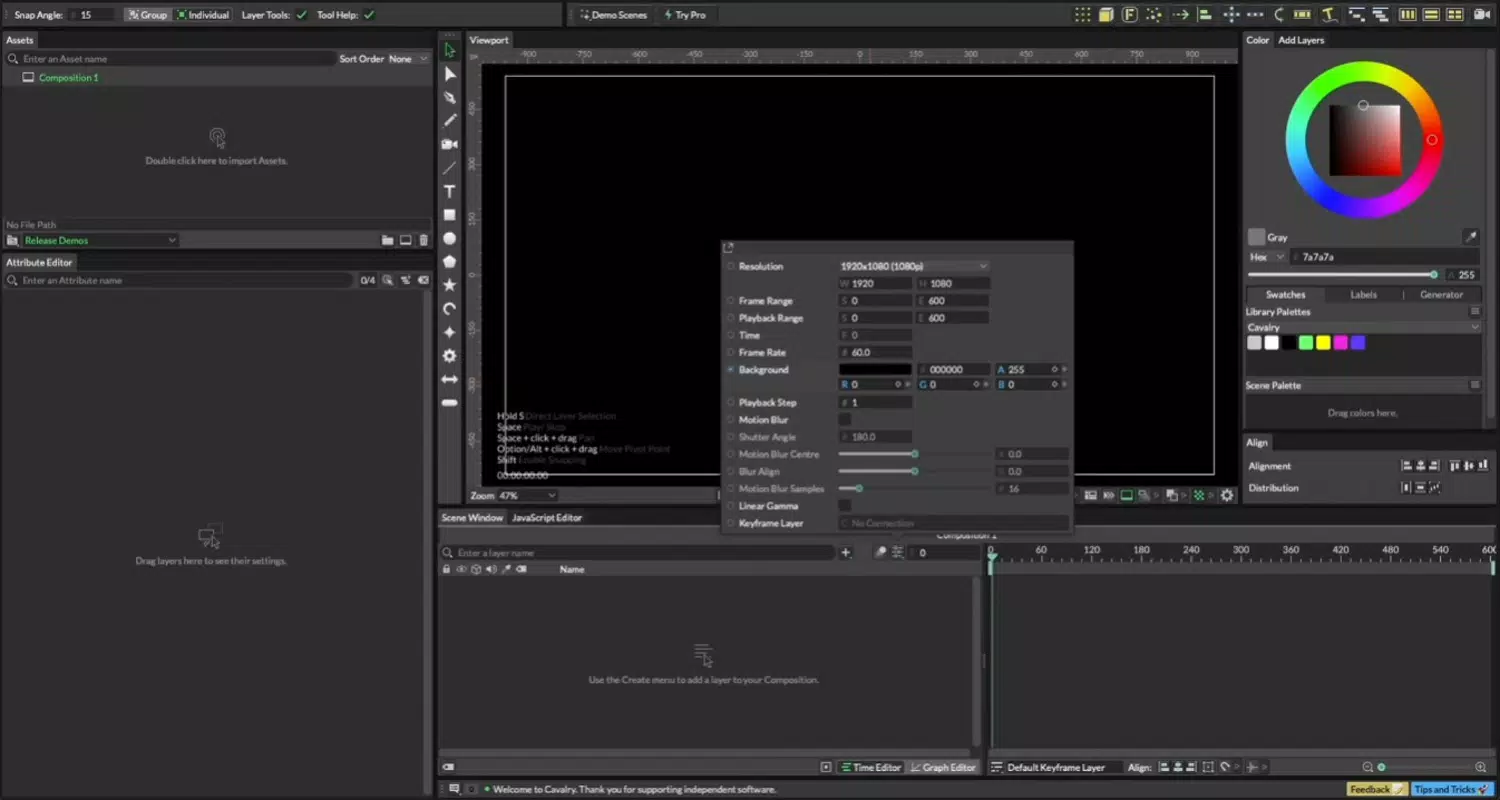Add a new layer with plus icon
This screenshot has height=800, width=1500.
(846, 552)
